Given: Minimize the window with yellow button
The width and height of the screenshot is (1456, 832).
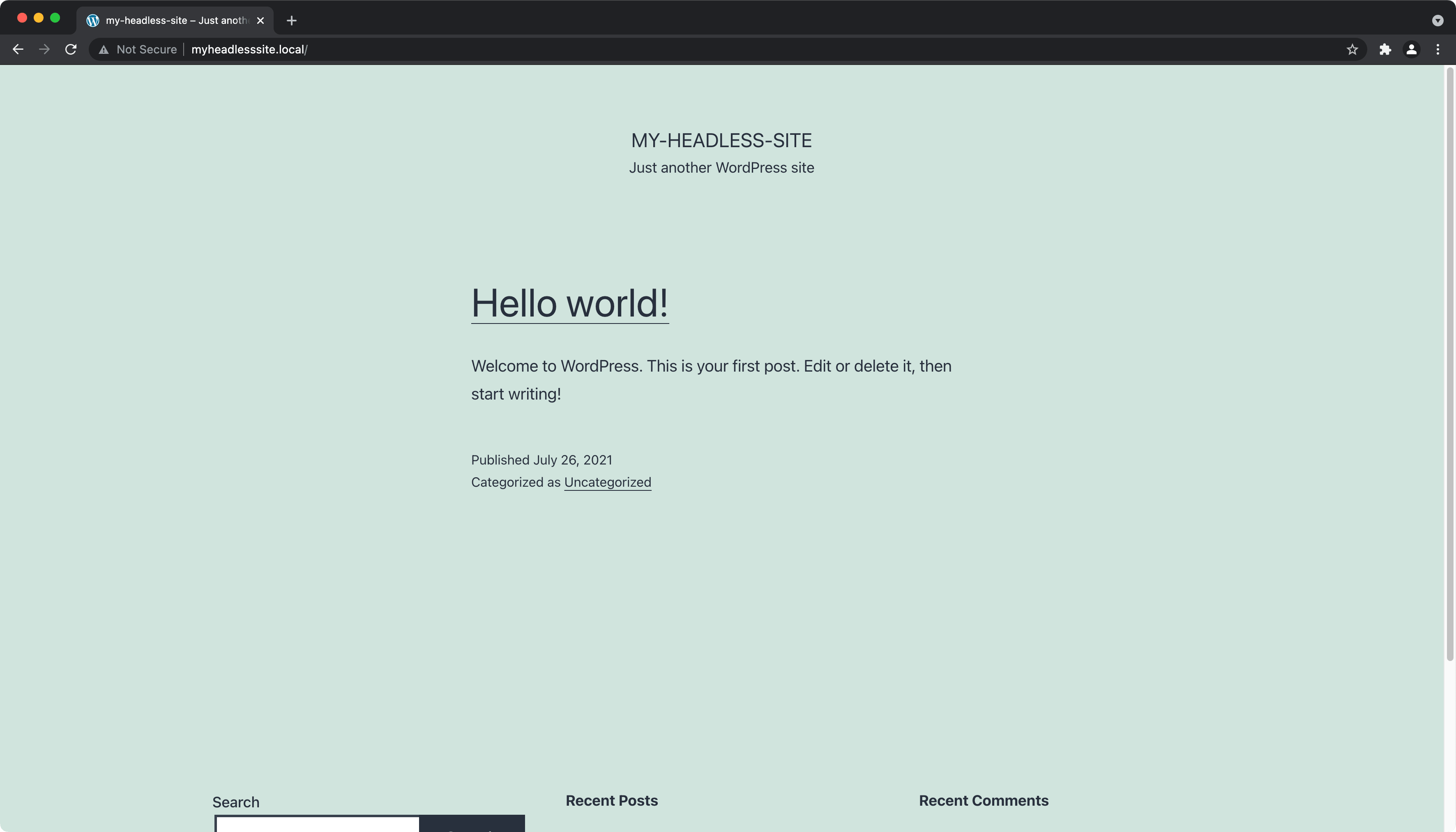Looking at the screenshot, I should [39, 18].
